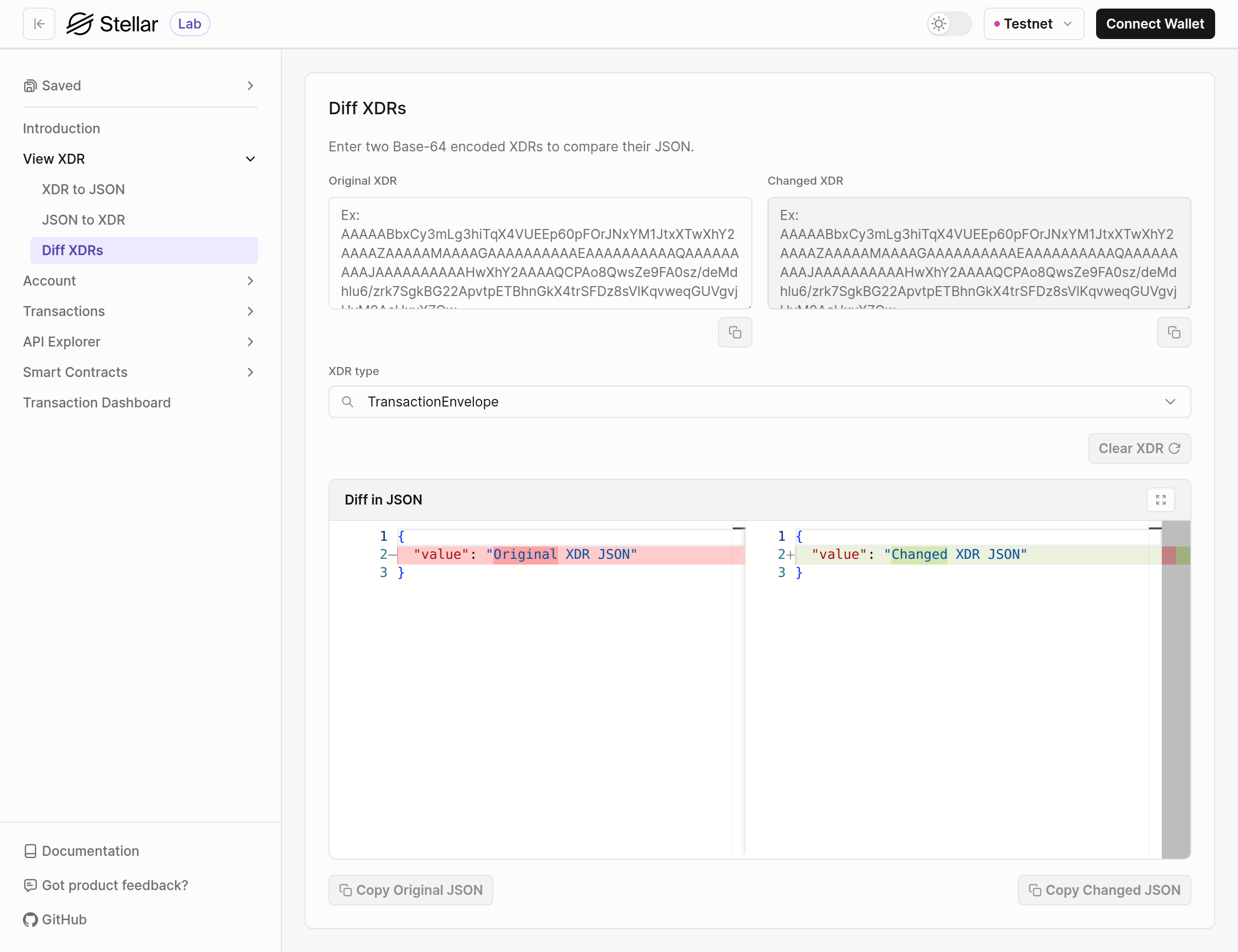Image resolution: width=1238 pixels, height=952 pixels.
Task: Select XDR to JSON in the sidebar
Action: tap(83, 188)
